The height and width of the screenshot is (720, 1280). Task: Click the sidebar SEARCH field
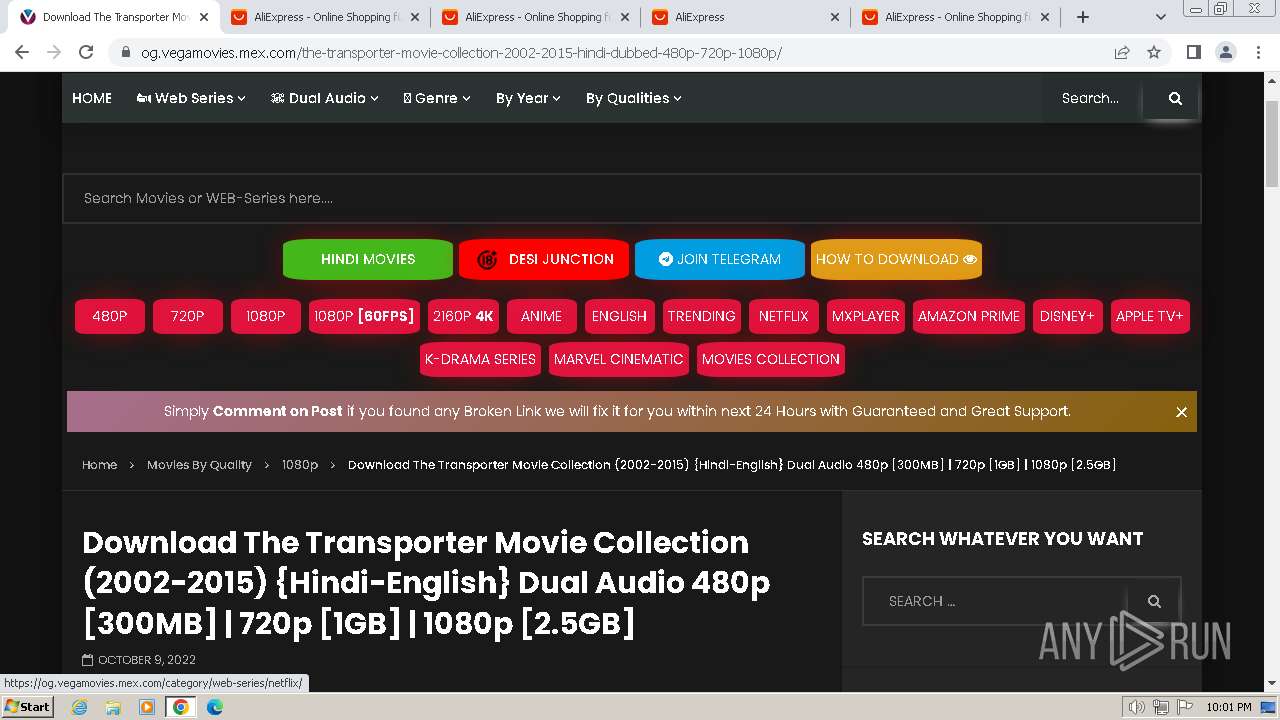(995, 601)
